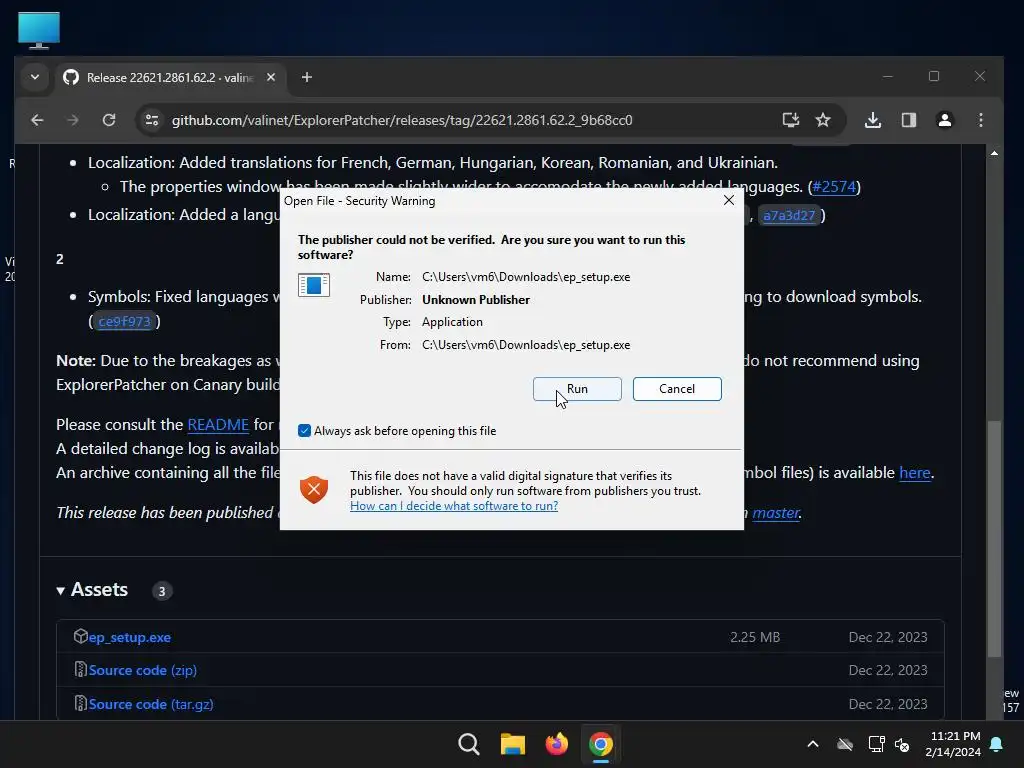Open Chrome downloads icon
The width and height of the screenshot is (1024, 768).
(x=873, y=120)
